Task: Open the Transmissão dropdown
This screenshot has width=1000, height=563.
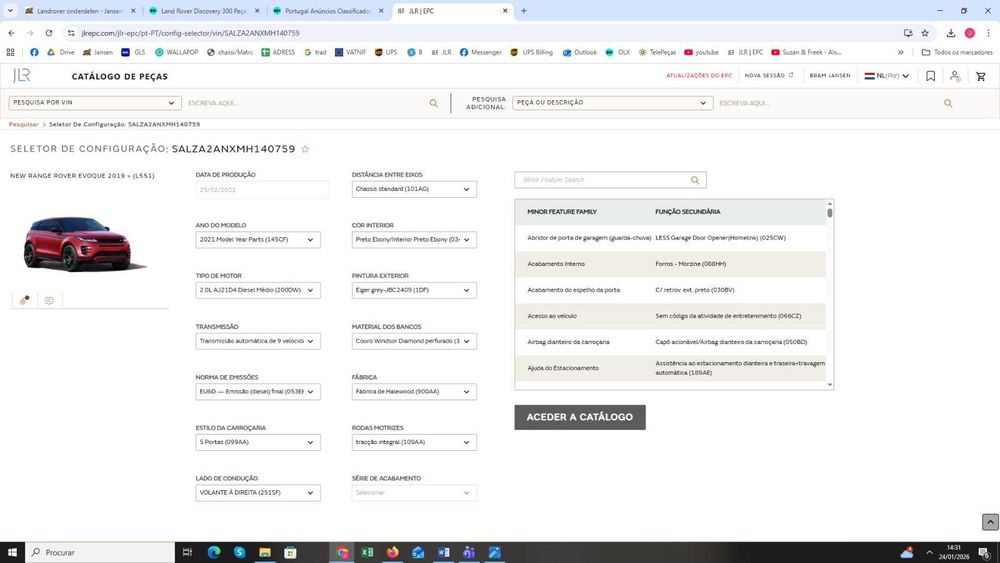Action: tap(258, 341)
